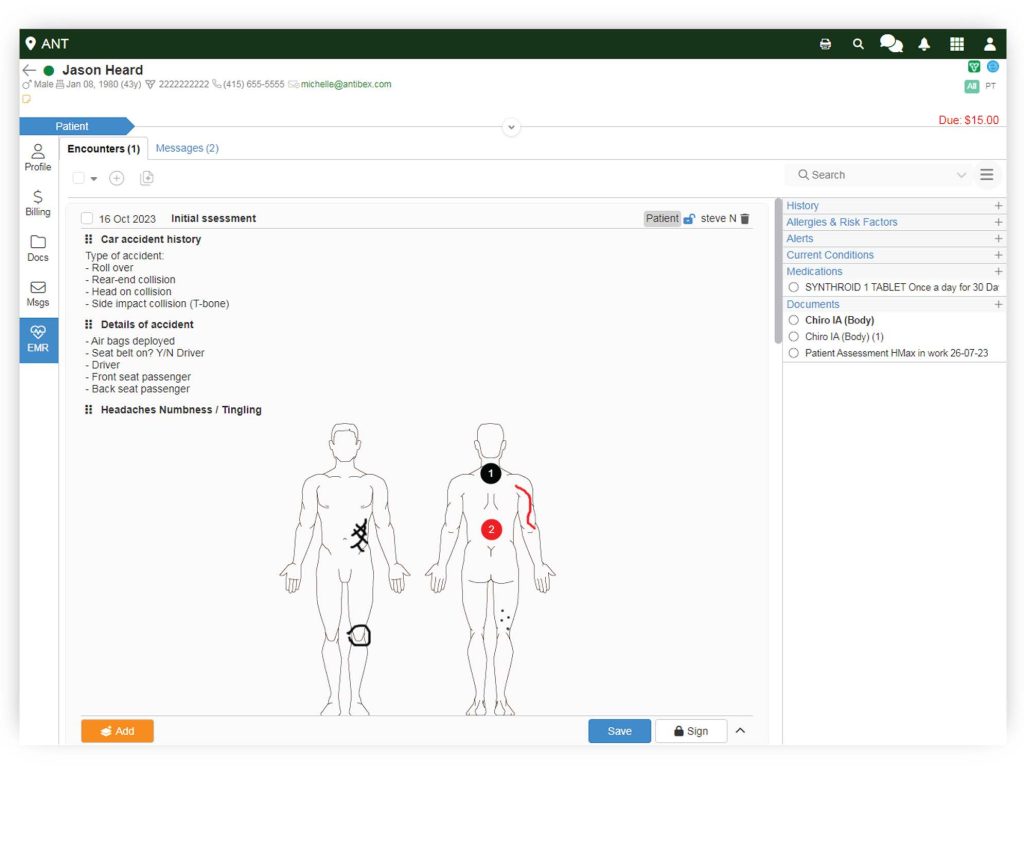Check the 16 Oct 2023 encounter checkbox
The image size is (1024, 847).
(x=86, y=218)
